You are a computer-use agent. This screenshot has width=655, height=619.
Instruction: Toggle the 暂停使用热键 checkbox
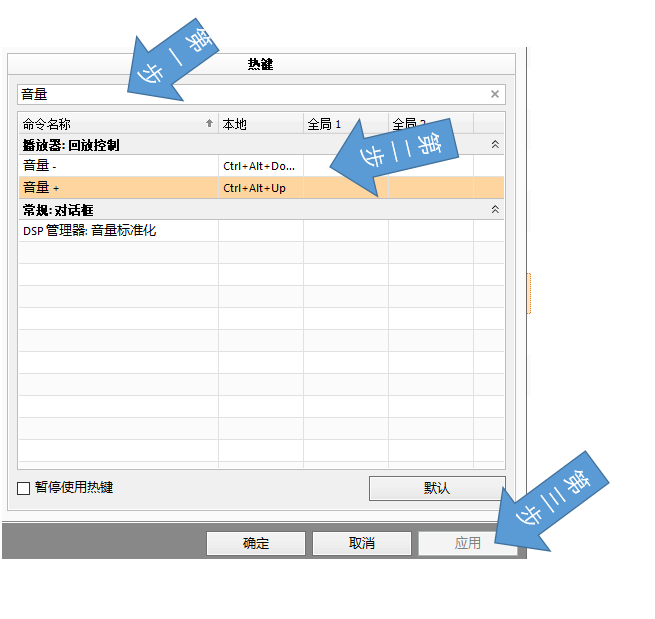coord(24,488)
